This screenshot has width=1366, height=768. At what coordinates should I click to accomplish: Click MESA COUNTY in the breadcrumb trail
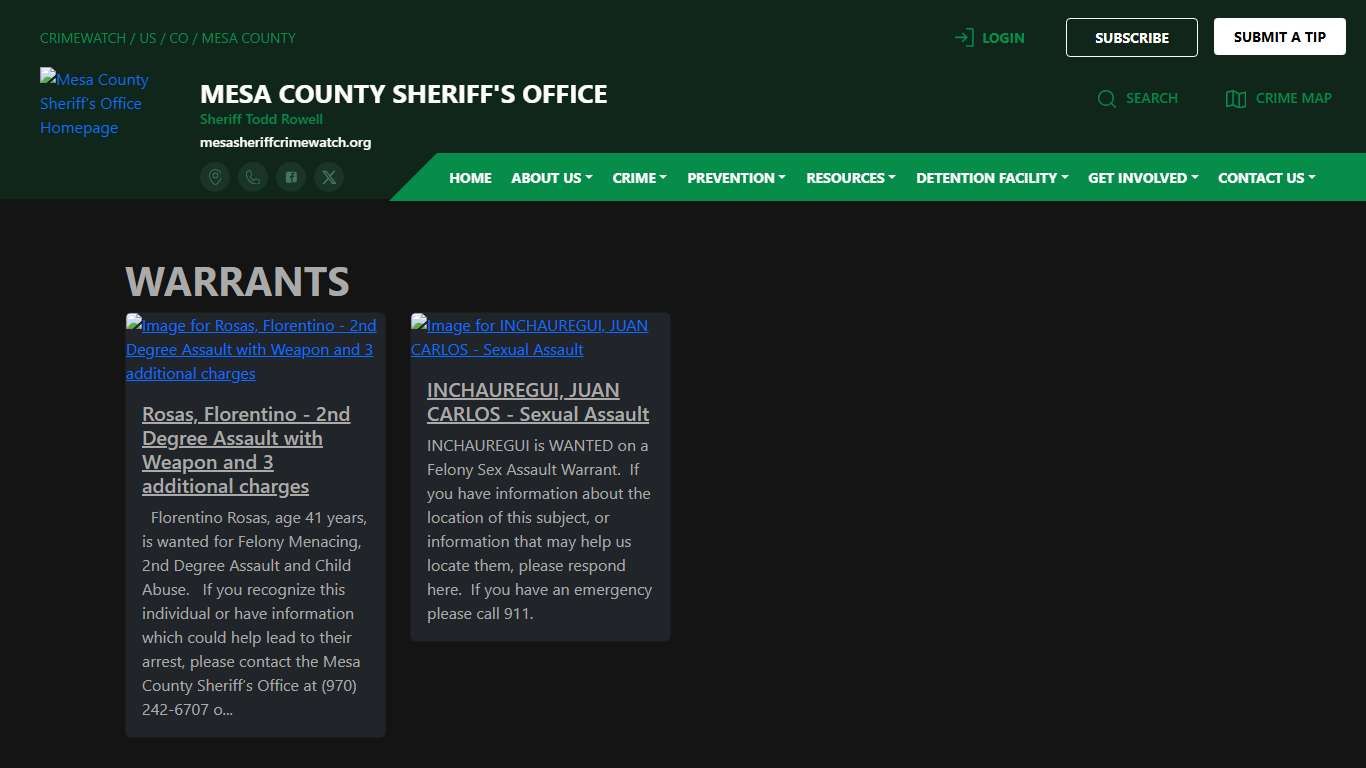pyautogui.click(x=248, y=37)
